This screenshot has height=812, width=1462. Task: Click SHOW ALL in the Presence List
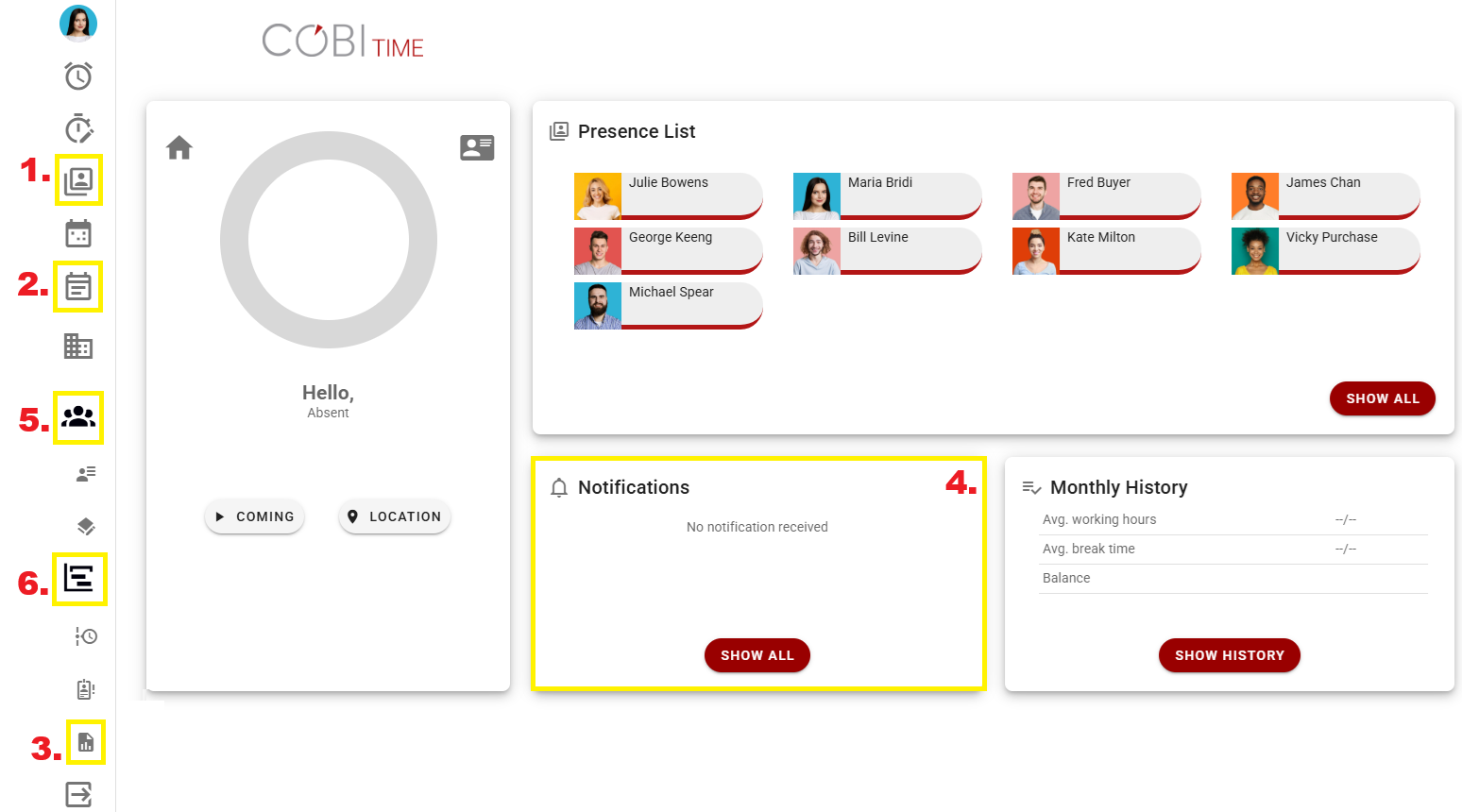[1382, 398]
